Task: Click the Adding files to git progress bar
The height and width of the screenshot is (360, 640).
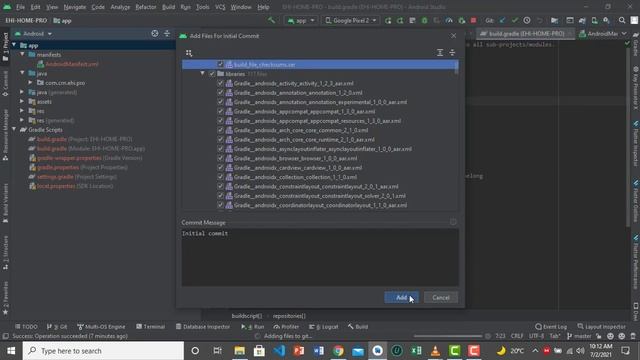Action: click(x=448, y=336)
